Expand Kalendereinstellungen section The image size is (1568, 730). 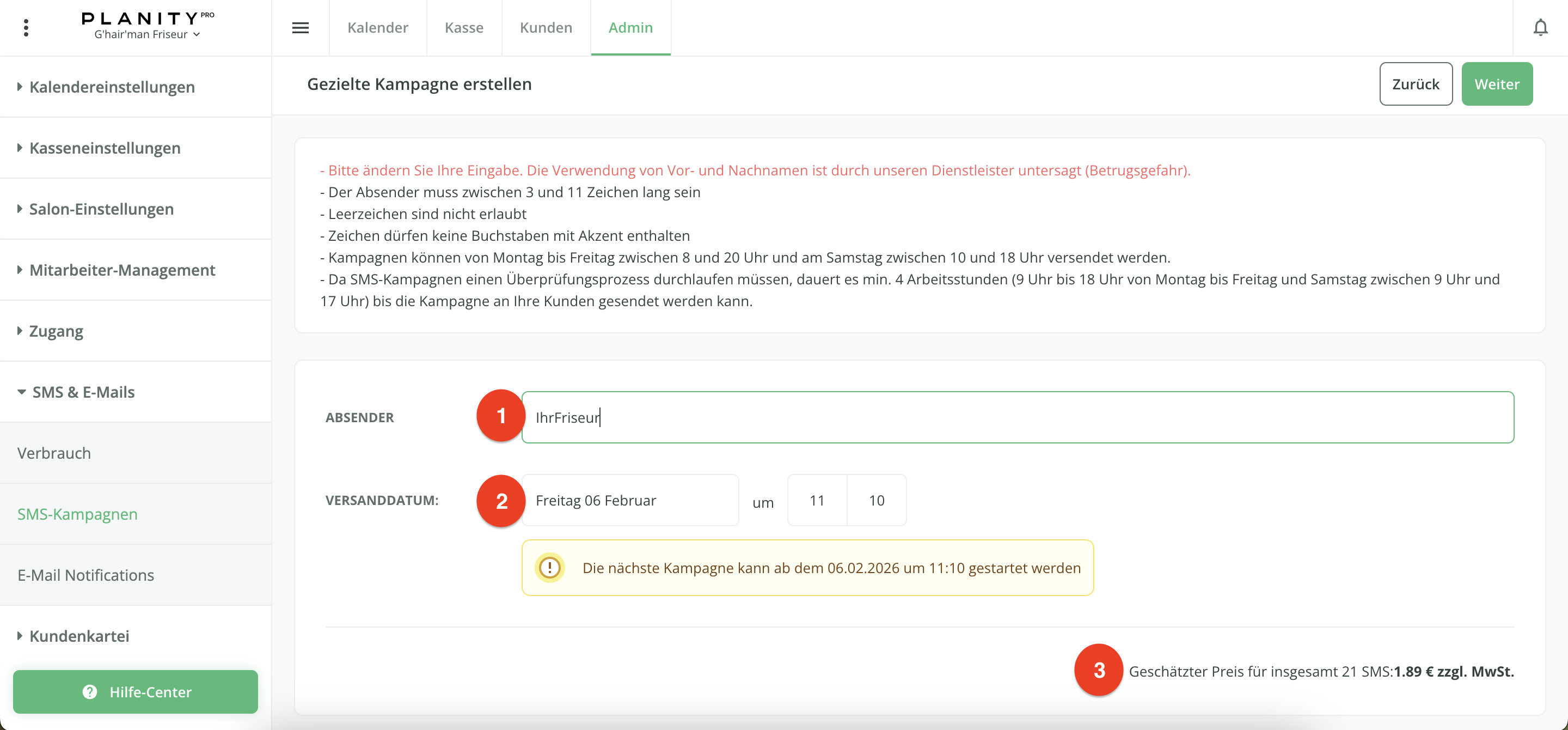click(112, 87)
